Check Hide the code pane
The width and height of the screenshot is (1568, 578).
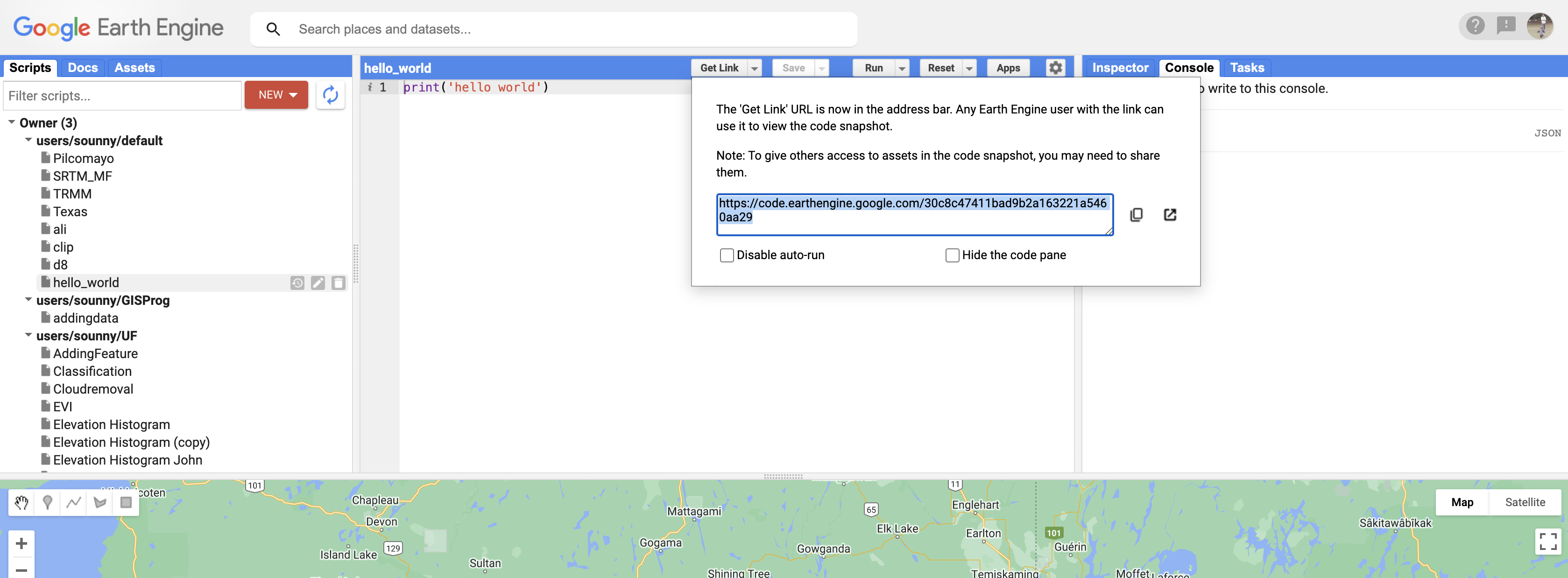coord(953,255)
